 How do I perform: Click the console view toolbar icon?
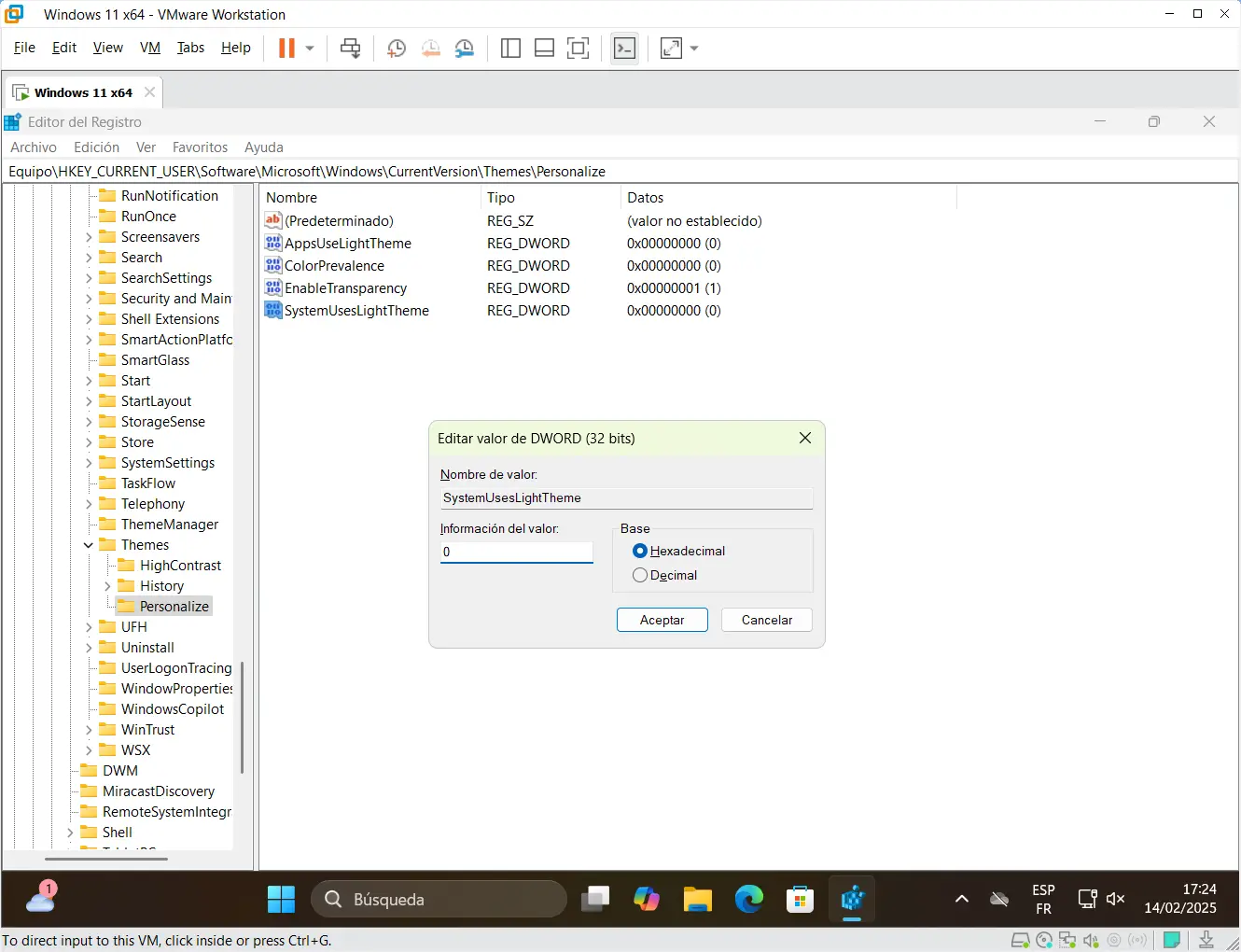(x=624, y=49)
